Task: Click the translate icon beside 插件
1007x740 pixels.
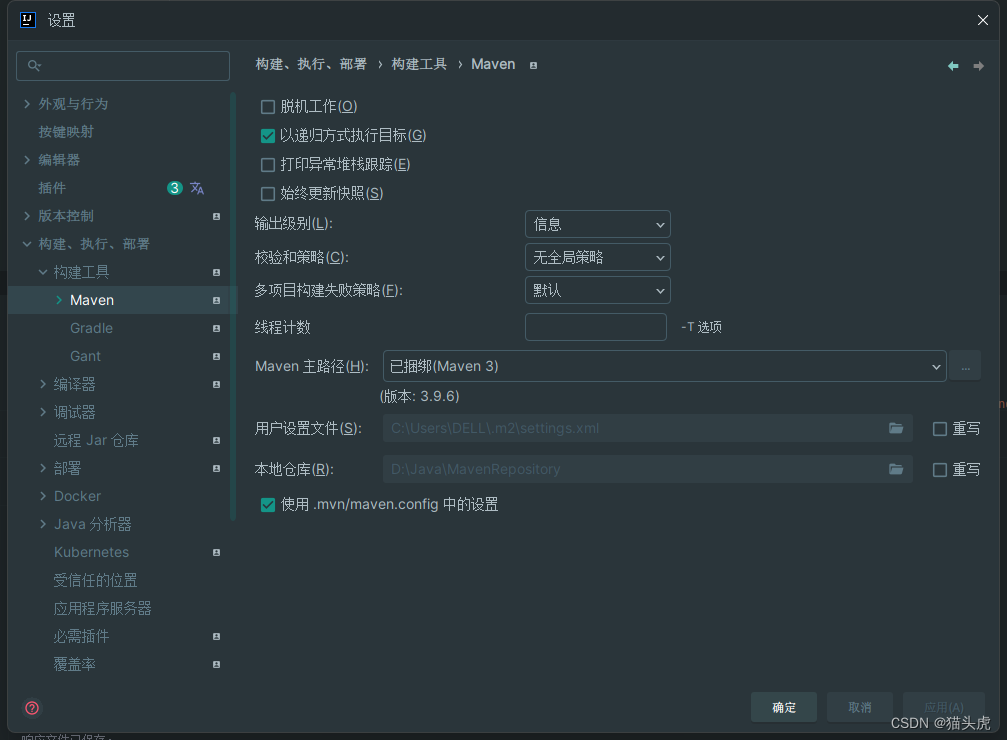Action: [197, 188]
